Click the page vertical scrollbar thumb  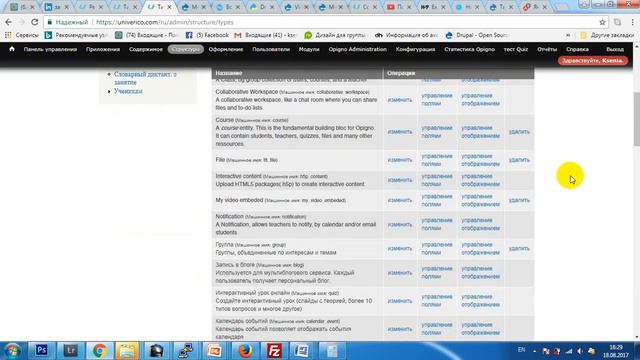tap(636, 119)
